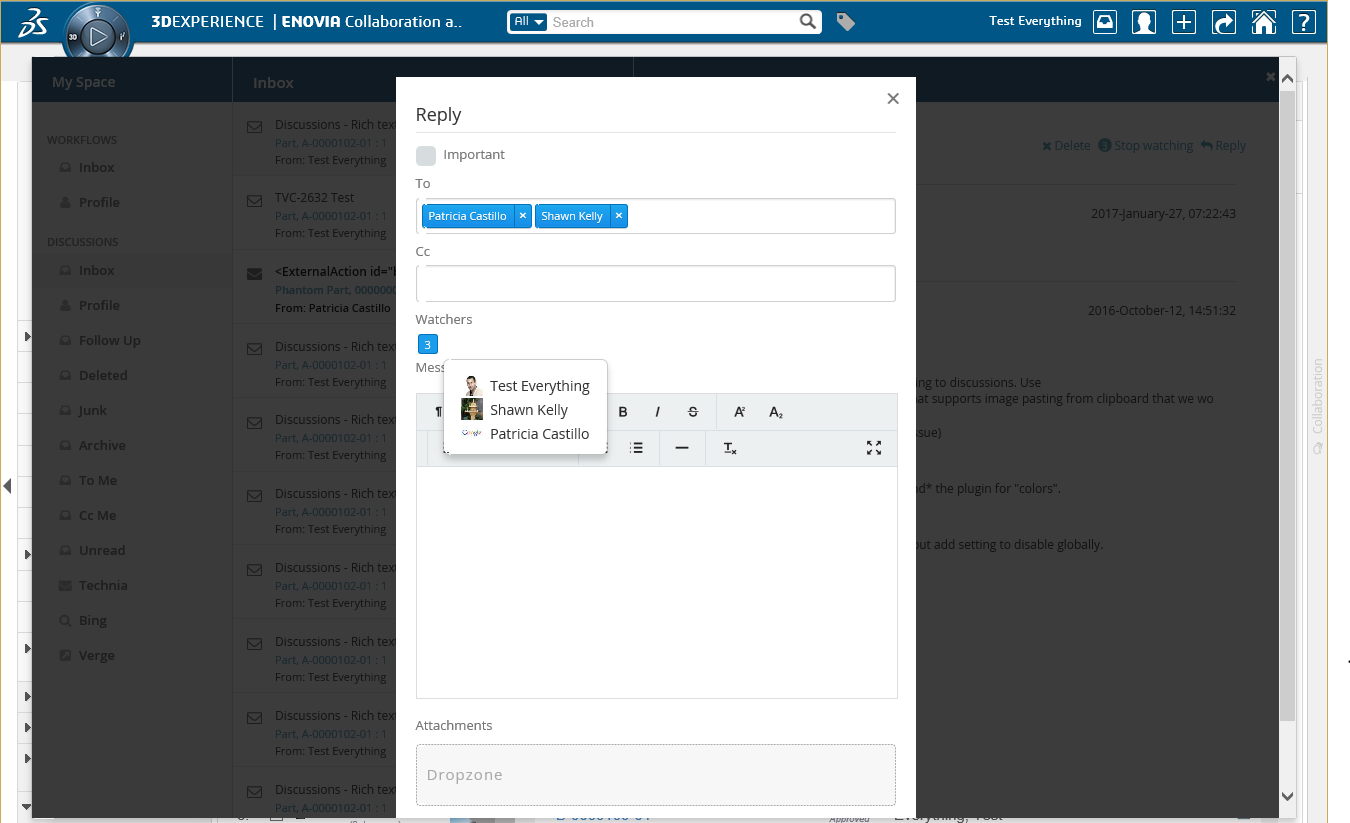Apply strikethrough formatting
Image resolution: width=1350 pixels, height=823 pixels.
tap(693, 412)
